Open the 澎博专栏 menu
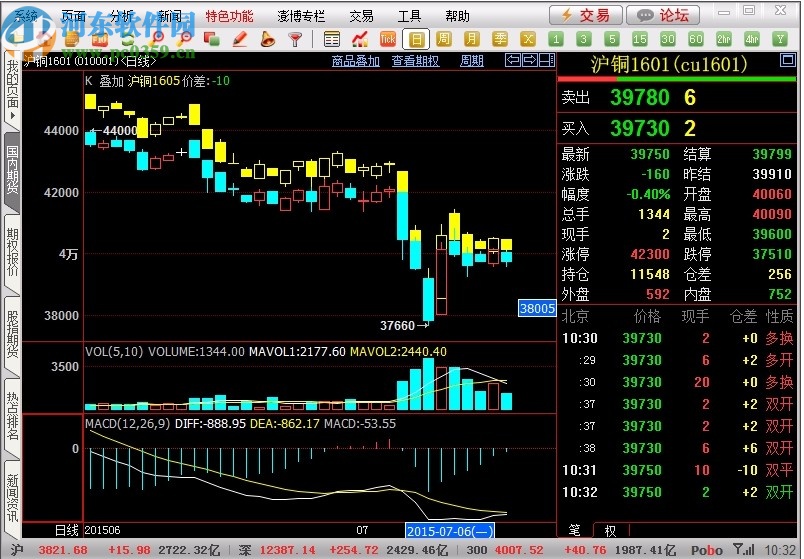The width and height of the screenshot is (804, 559). point(301,16)
